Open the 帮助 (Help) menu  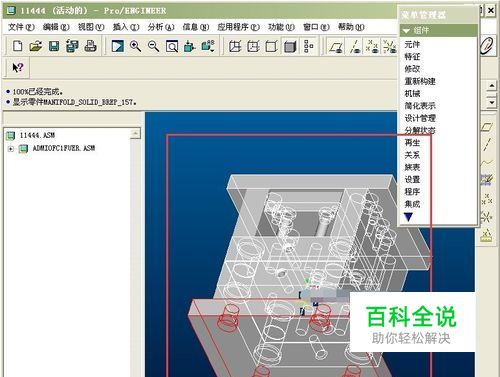(x=351, y=27)
